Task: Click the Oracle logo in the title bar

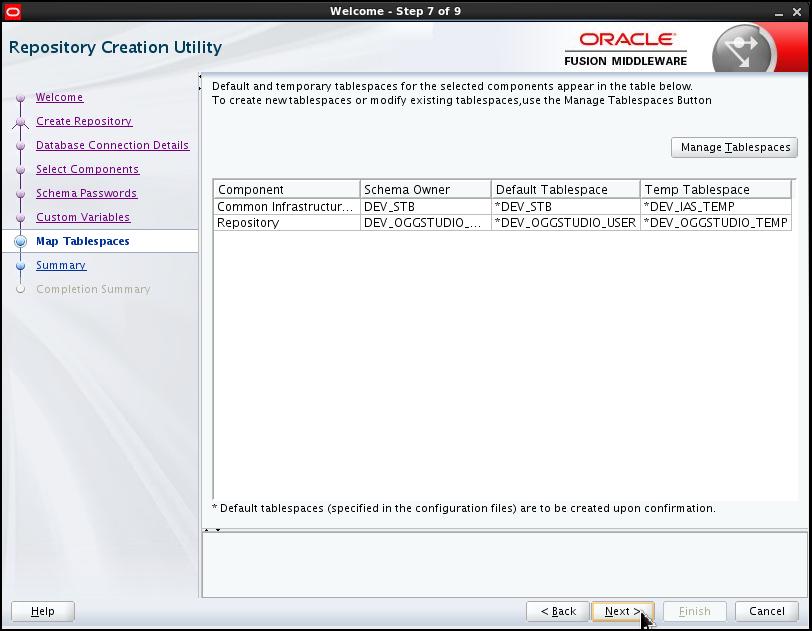Action: [14, 11]
